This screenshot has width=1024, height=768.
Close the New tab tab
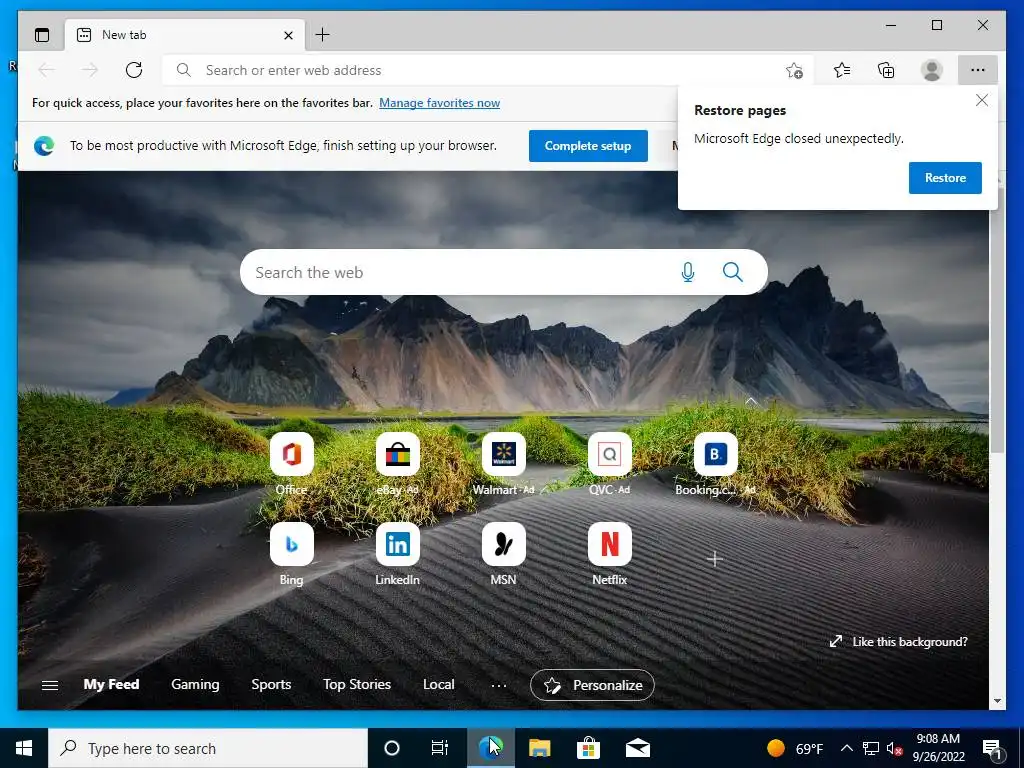click(x=288, y=35)
